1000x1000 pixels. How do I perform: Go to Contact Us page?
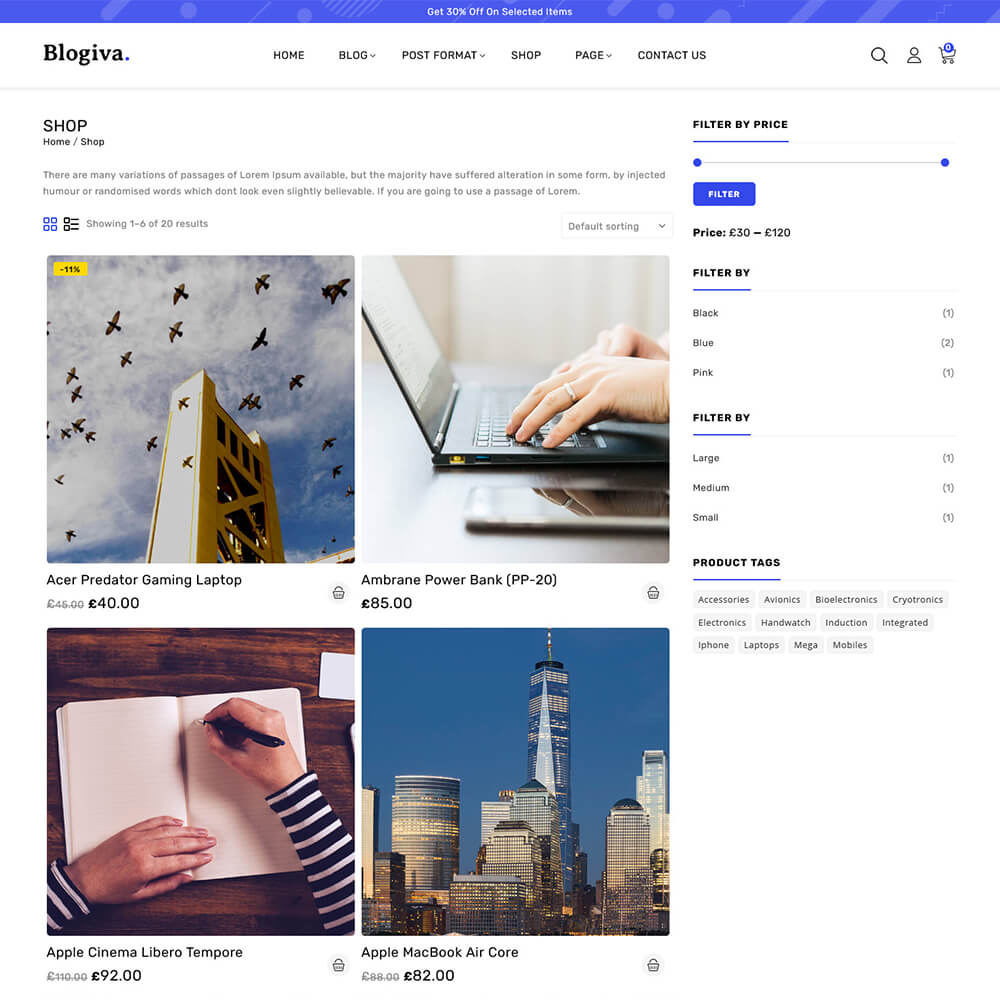pyautogui.click(x=671, y=56)
